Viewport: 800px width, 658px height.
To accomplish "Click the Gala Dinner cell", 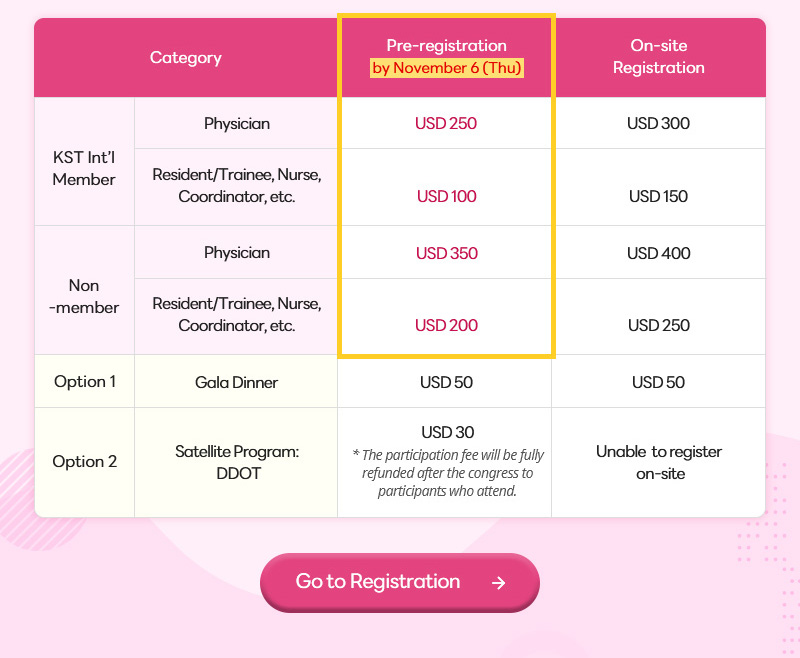I will (236, 382).
